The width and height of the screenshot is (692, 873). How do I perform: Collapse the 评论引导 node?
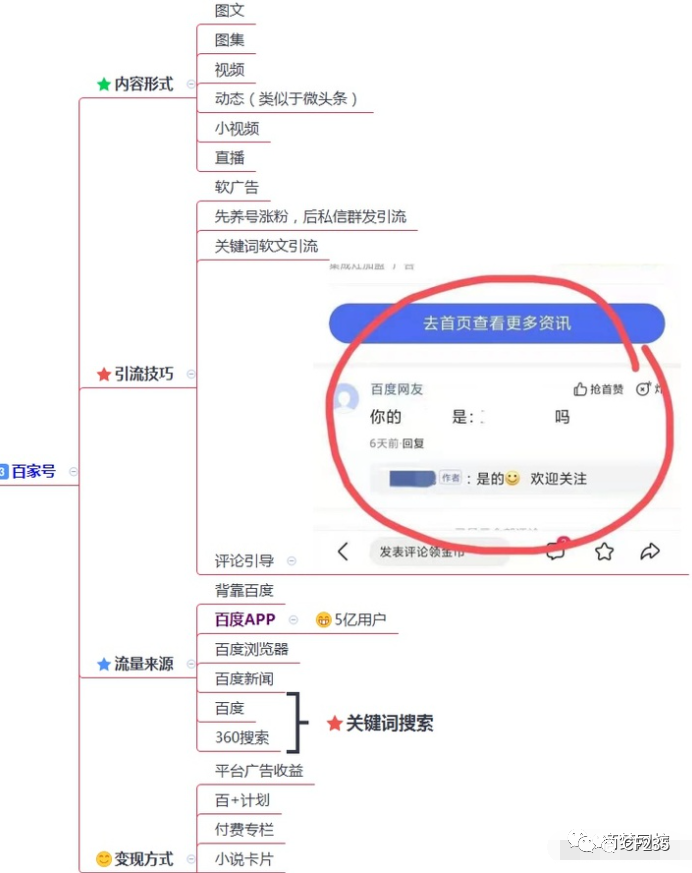tap(291, 561)
